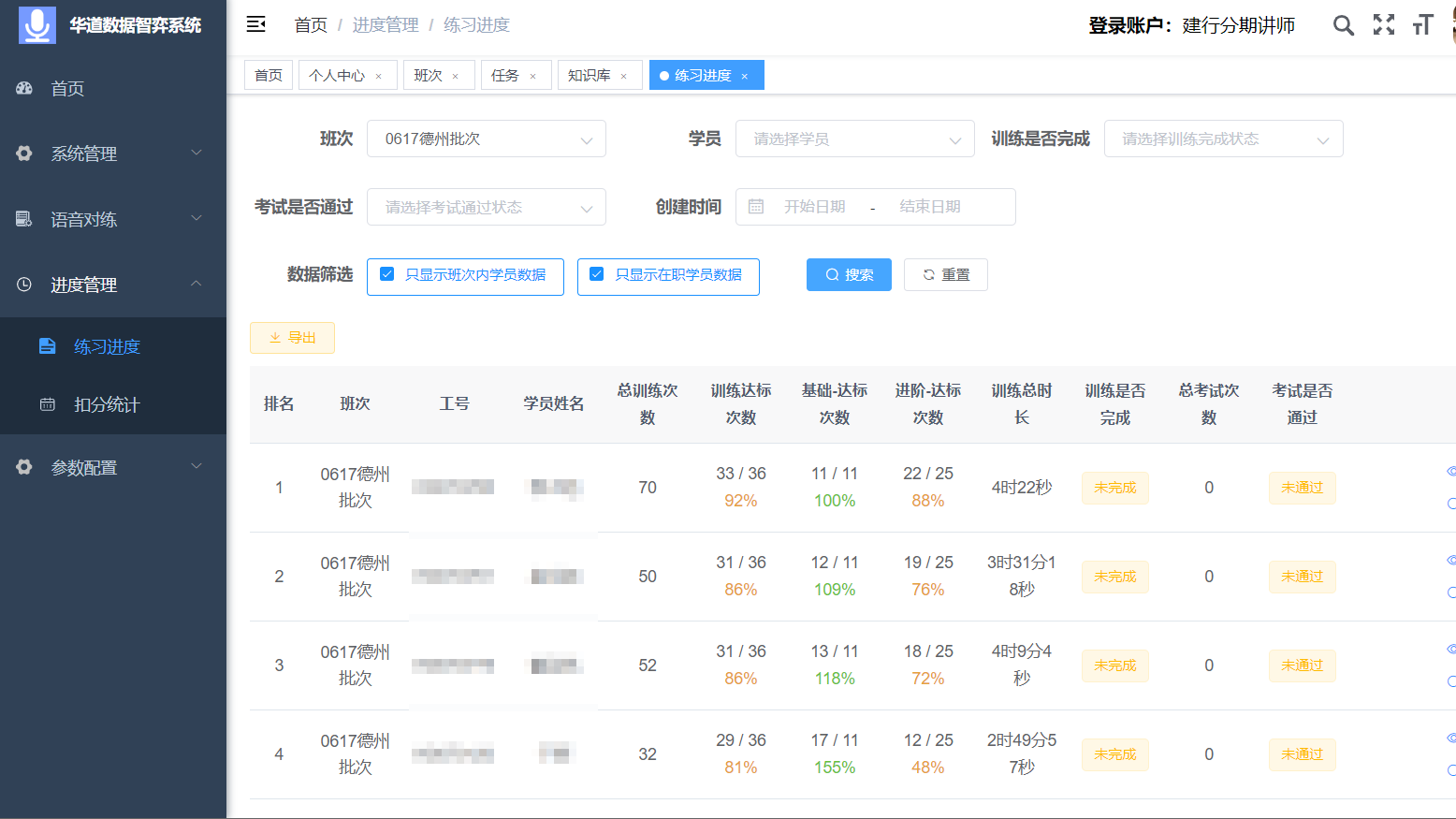Click the blue 搜索 button
The width and height of the screenshot is (1456, 819).
pyautogui.click(x=849, y=274)
